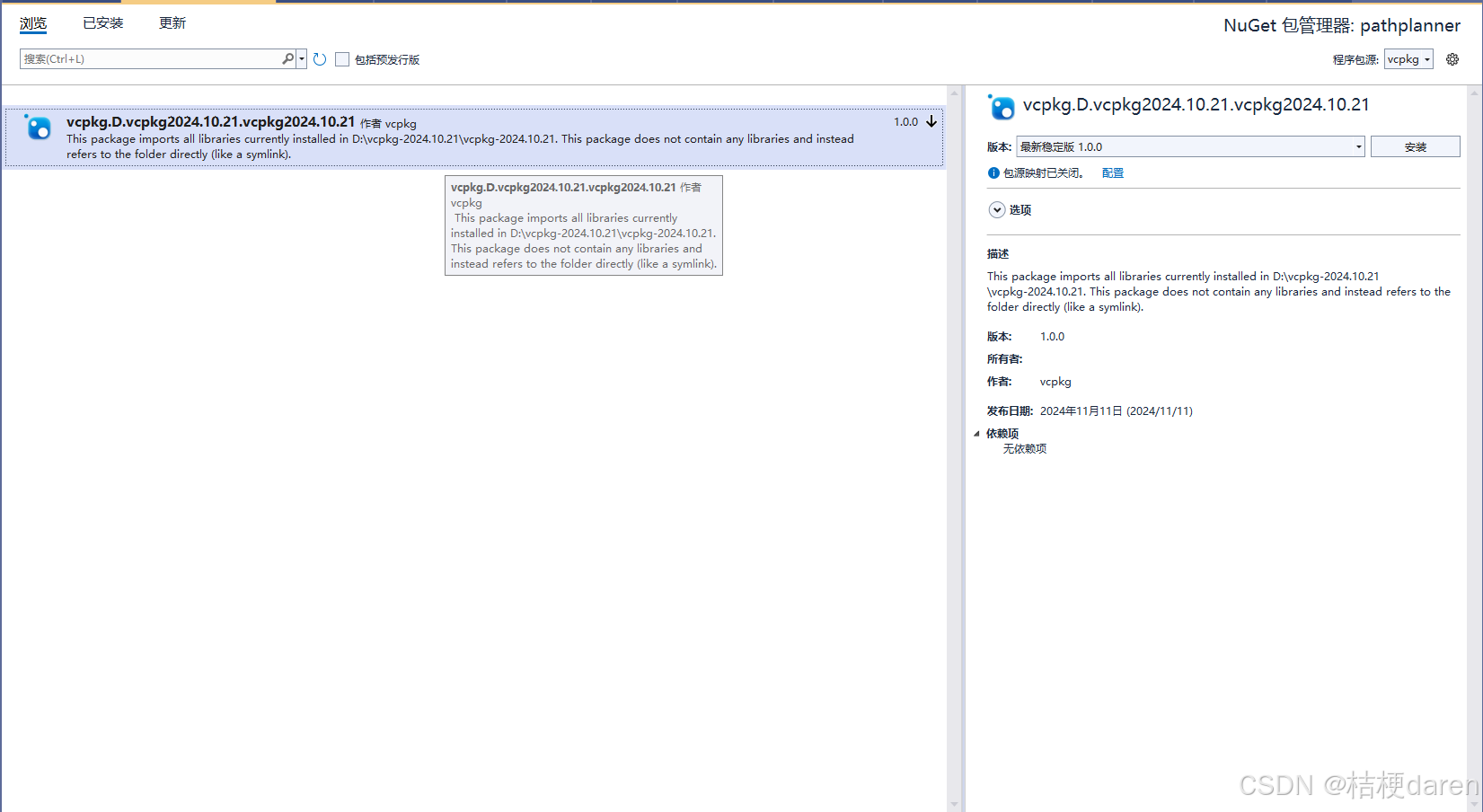Focus the package search box
This screenshot has width=1483, height=812.
coord(151,59)
